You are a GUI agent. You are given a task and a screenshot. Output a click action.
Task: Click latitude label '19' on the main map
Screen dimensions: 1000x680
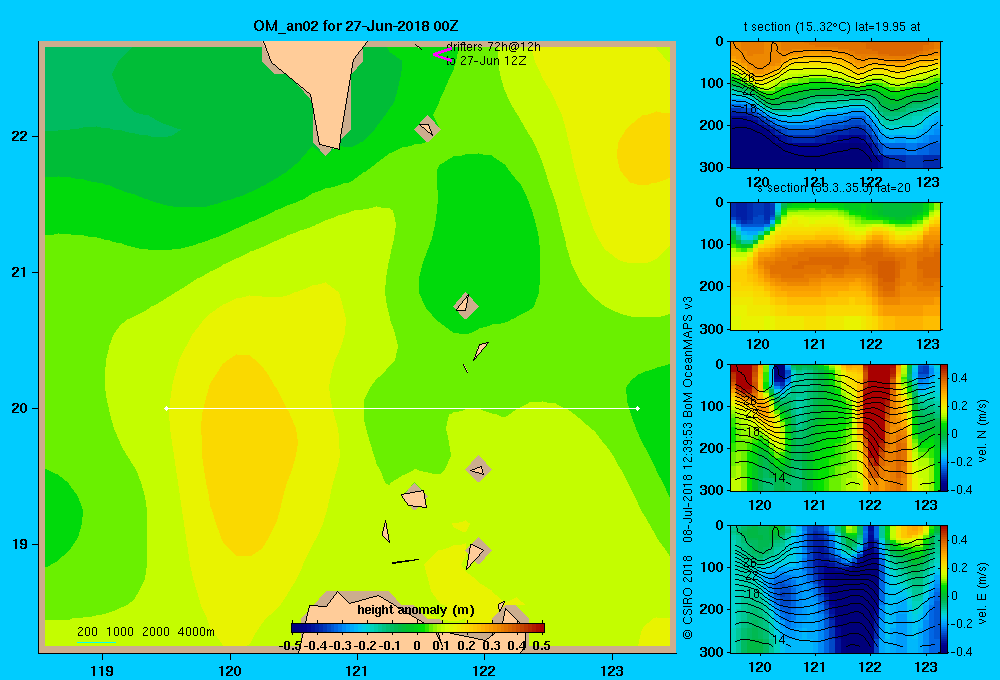click(x=20, y=544)
